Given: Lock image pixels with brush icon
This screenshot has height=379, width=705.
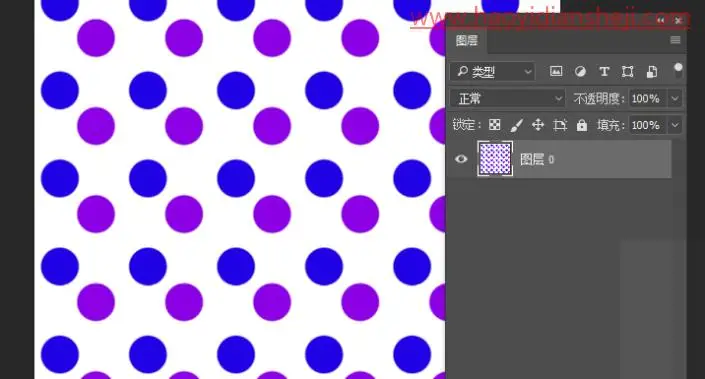Looking at the screenshot, I should (517, 125).
